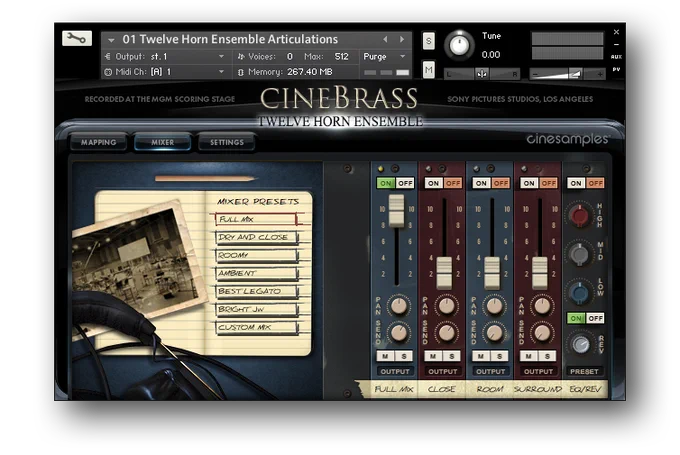
Task: Open the instrument name dropdown arrow
Action: [111, 40]
